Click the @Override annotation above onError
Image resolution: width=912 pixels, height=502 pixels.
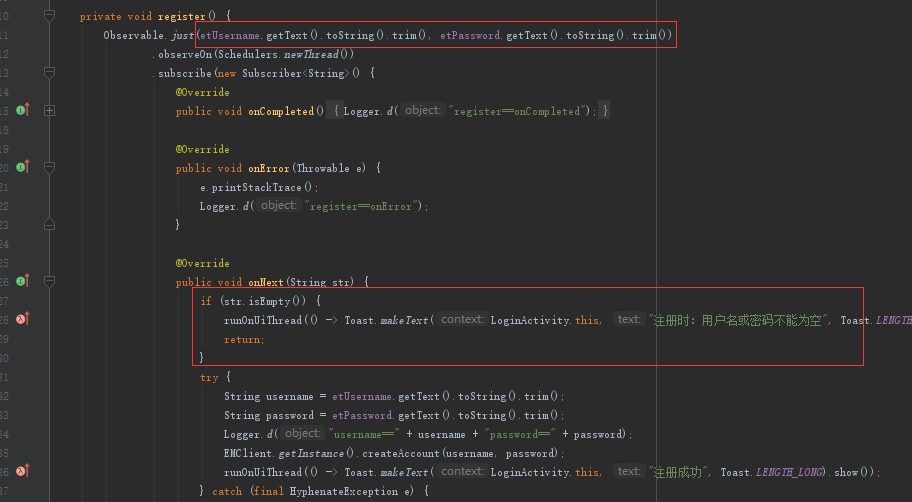coord(202,149)
